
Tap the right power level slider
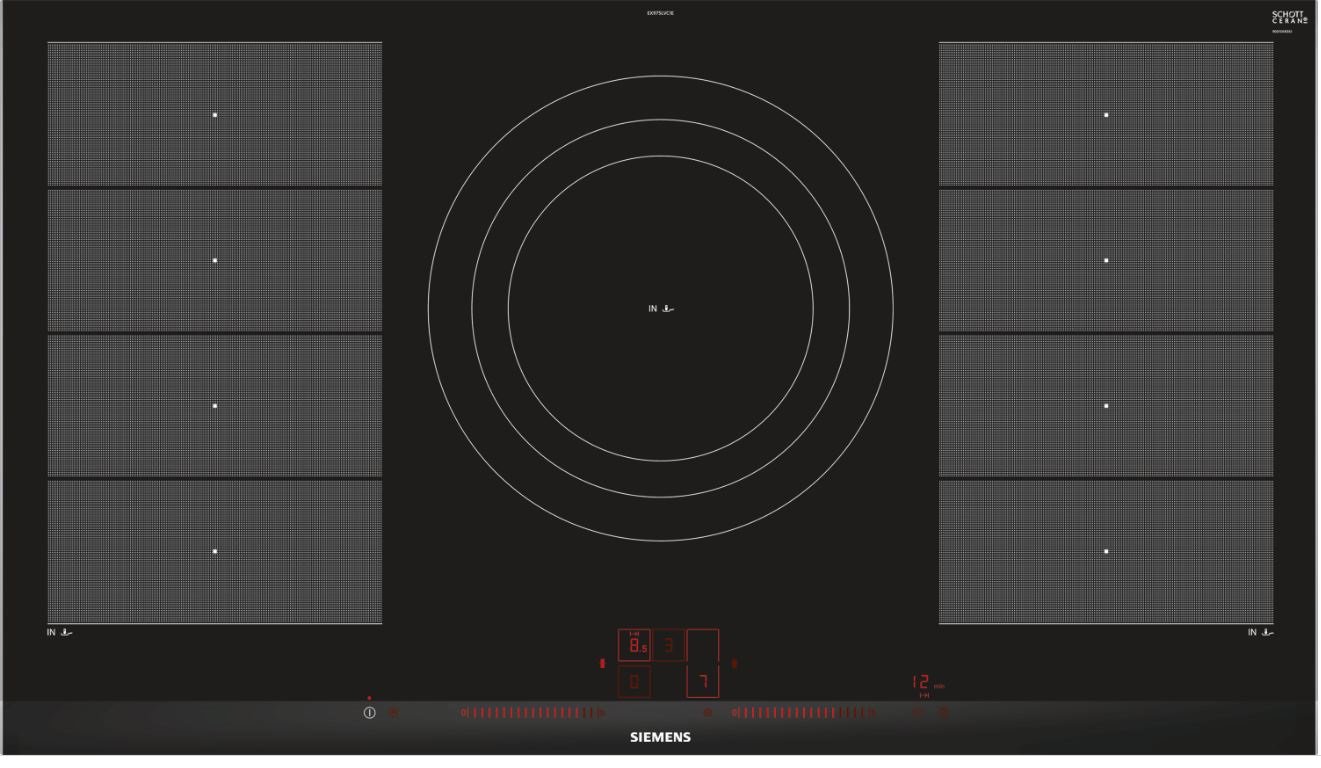pos(803,713)
